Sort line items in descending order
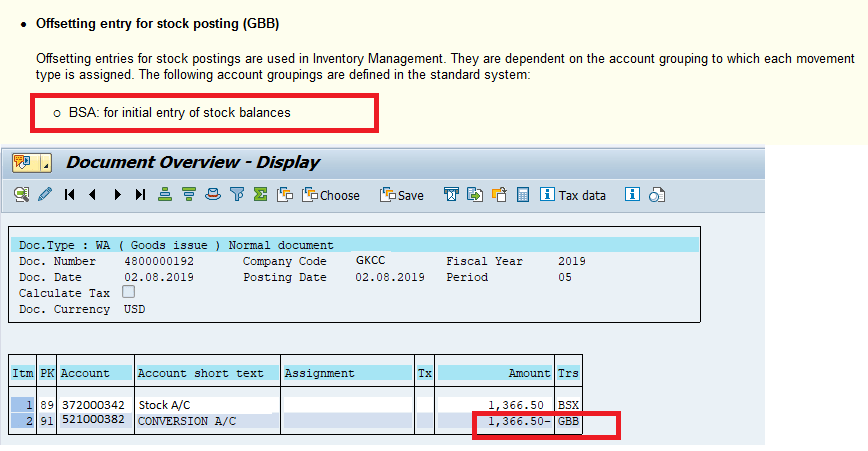 (187, 195)
